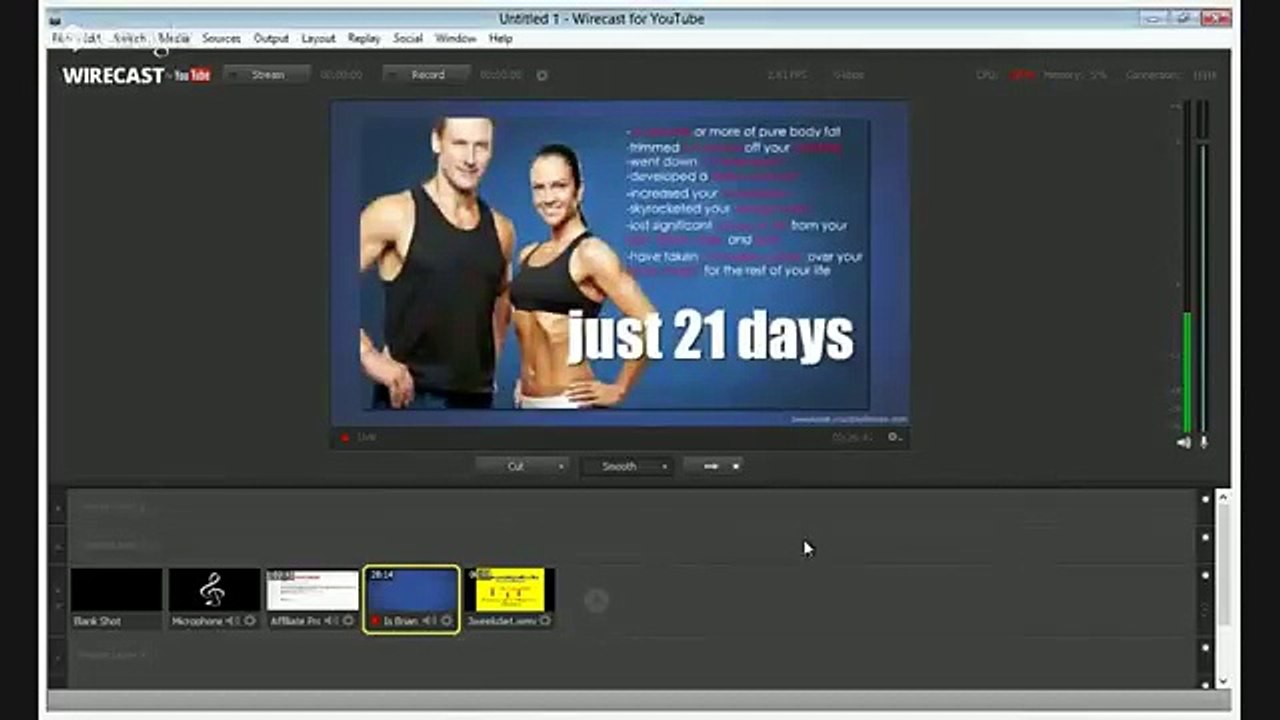Expand the first master layer row
The height and width of the screenshot is (720, 1280).
coord(58,508)
